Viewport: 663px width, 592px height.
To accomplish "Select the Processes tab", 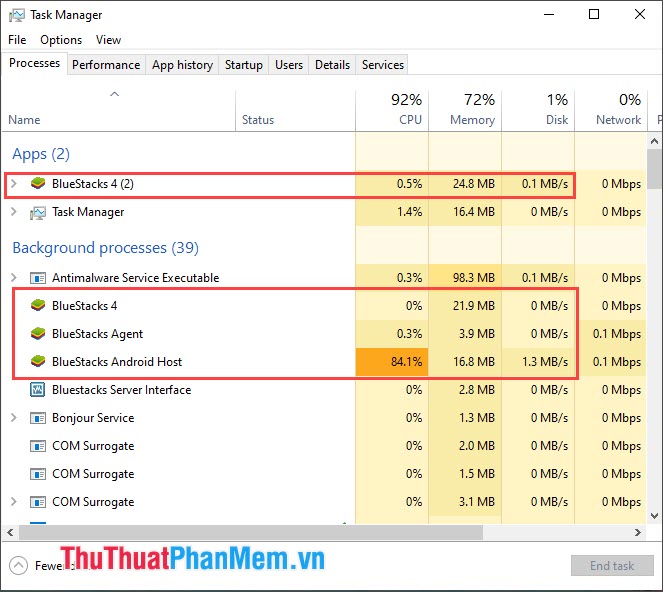I will [x=34, y=63].
